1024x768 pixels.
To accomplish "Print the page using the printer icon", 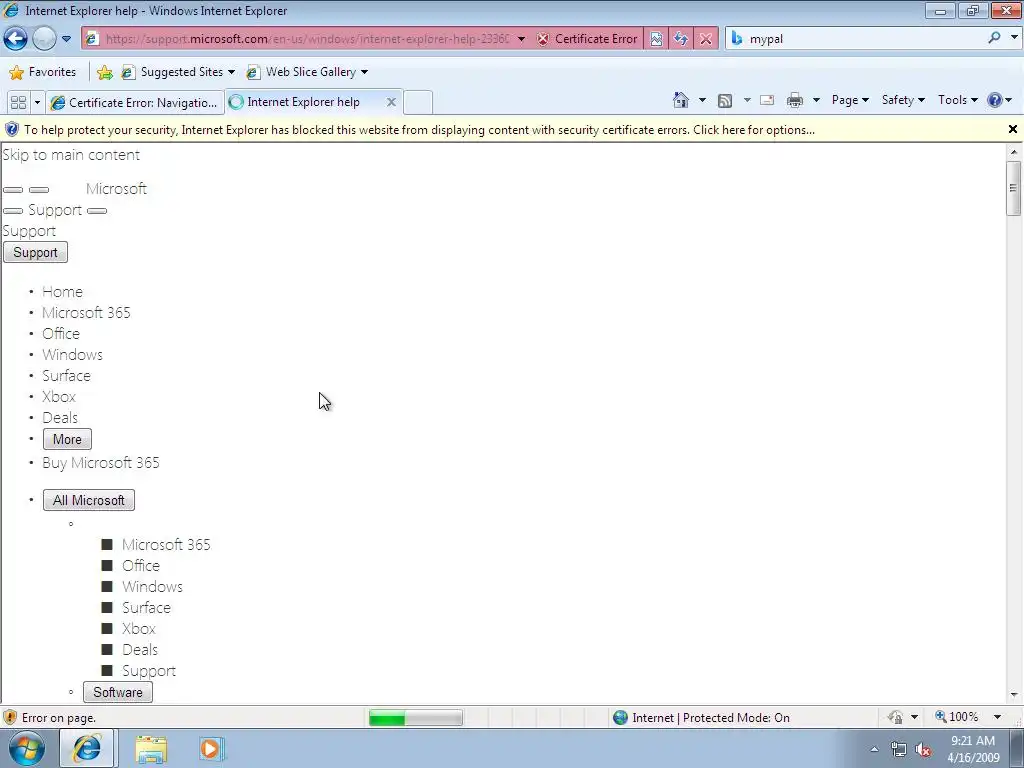I will tap(795, 100).
